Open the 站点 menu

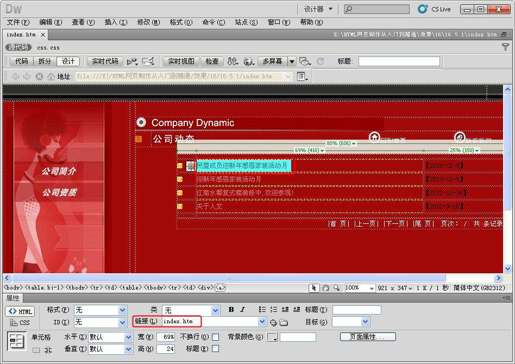[246, 22]
